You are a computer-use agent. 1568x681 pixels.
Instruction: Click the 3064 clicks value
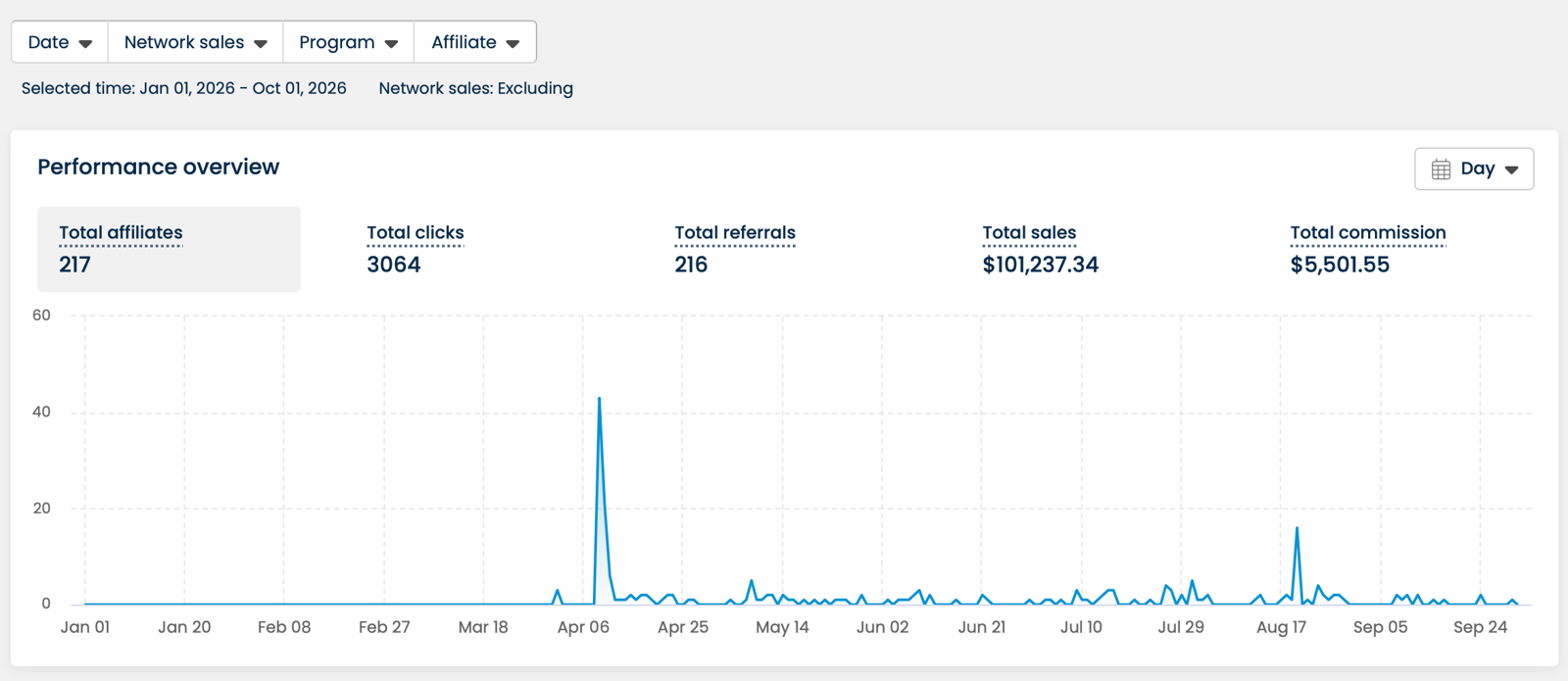pos(394,265)
